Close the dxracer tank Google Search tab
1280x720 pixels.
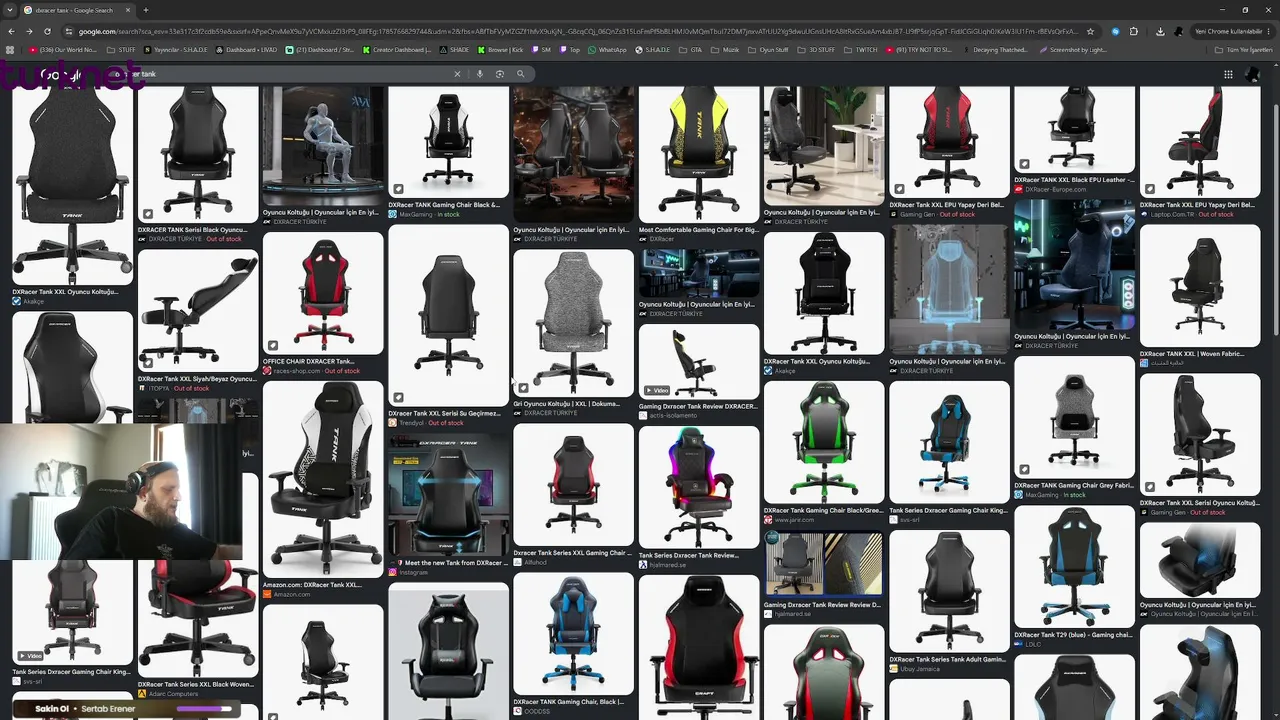tap(127, 10)
